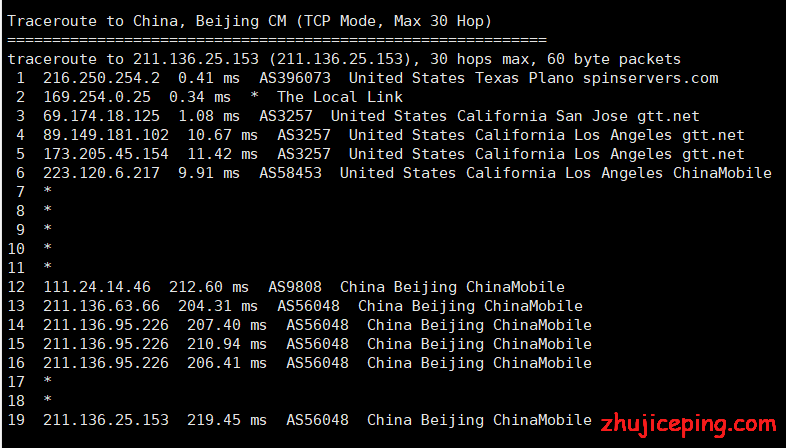Select '206.41 ms' latency value

tap(227, 363)
